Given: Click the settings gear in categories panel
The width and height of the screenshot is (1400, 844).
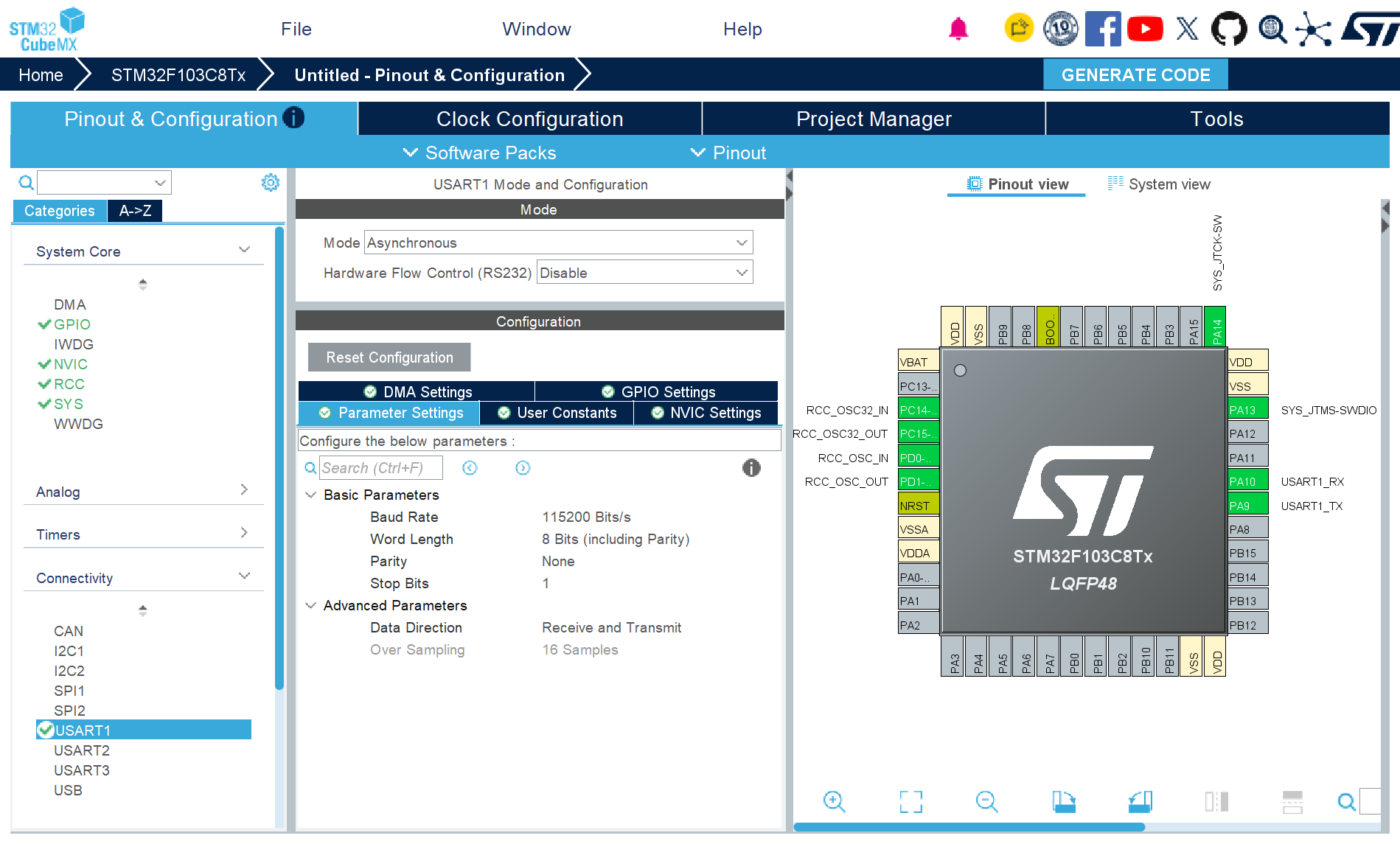Looking at the screenshot, I should coord(271,183).
